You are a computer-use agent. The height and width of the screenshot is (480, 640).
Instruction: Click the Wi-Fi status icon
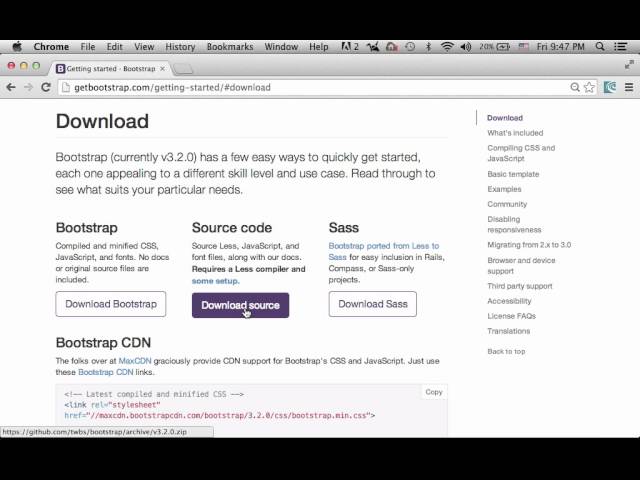pyautogui.click(x=447, y=47)
